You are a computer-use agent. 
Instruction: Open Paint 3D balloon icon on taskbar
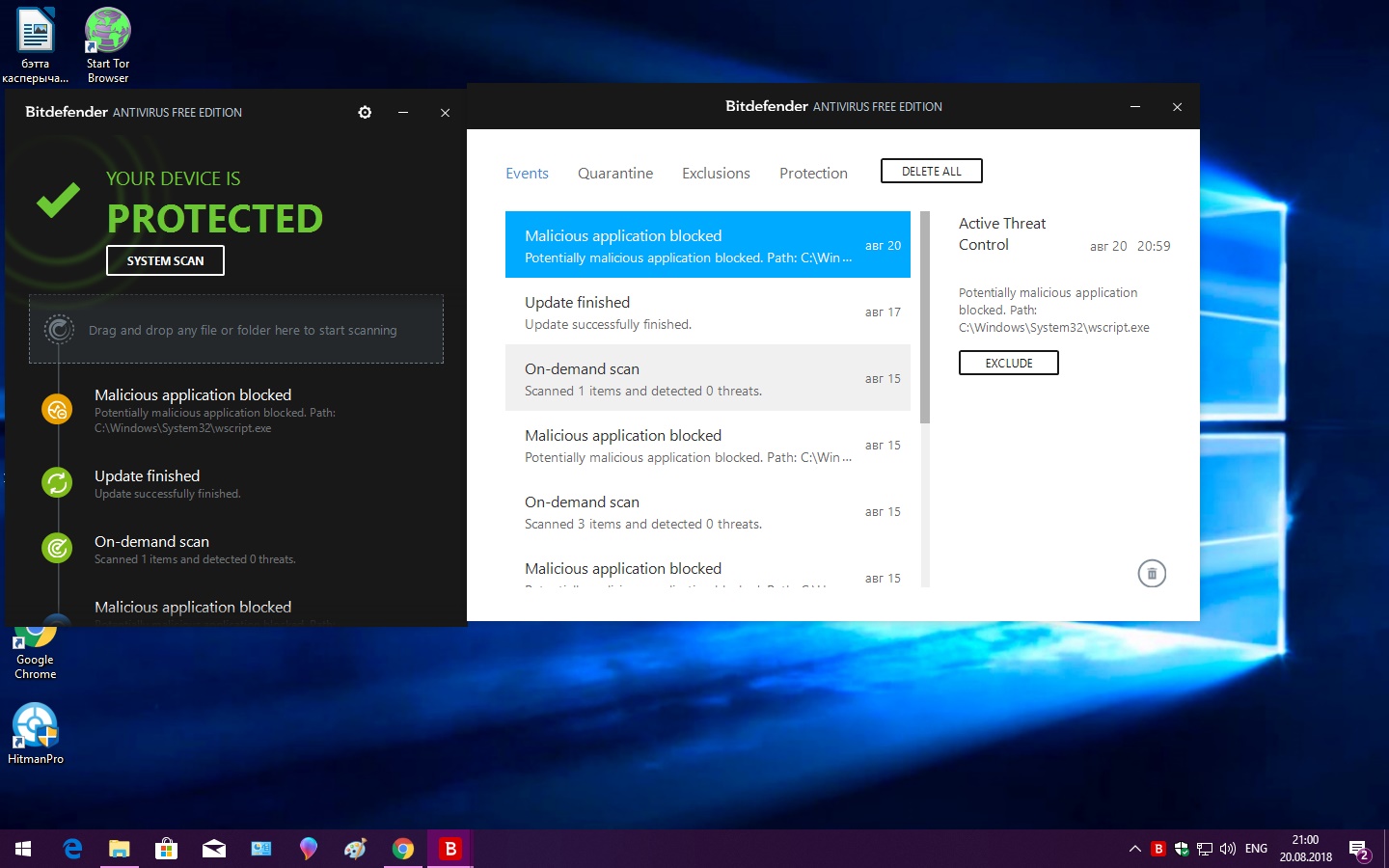[308, 849]
